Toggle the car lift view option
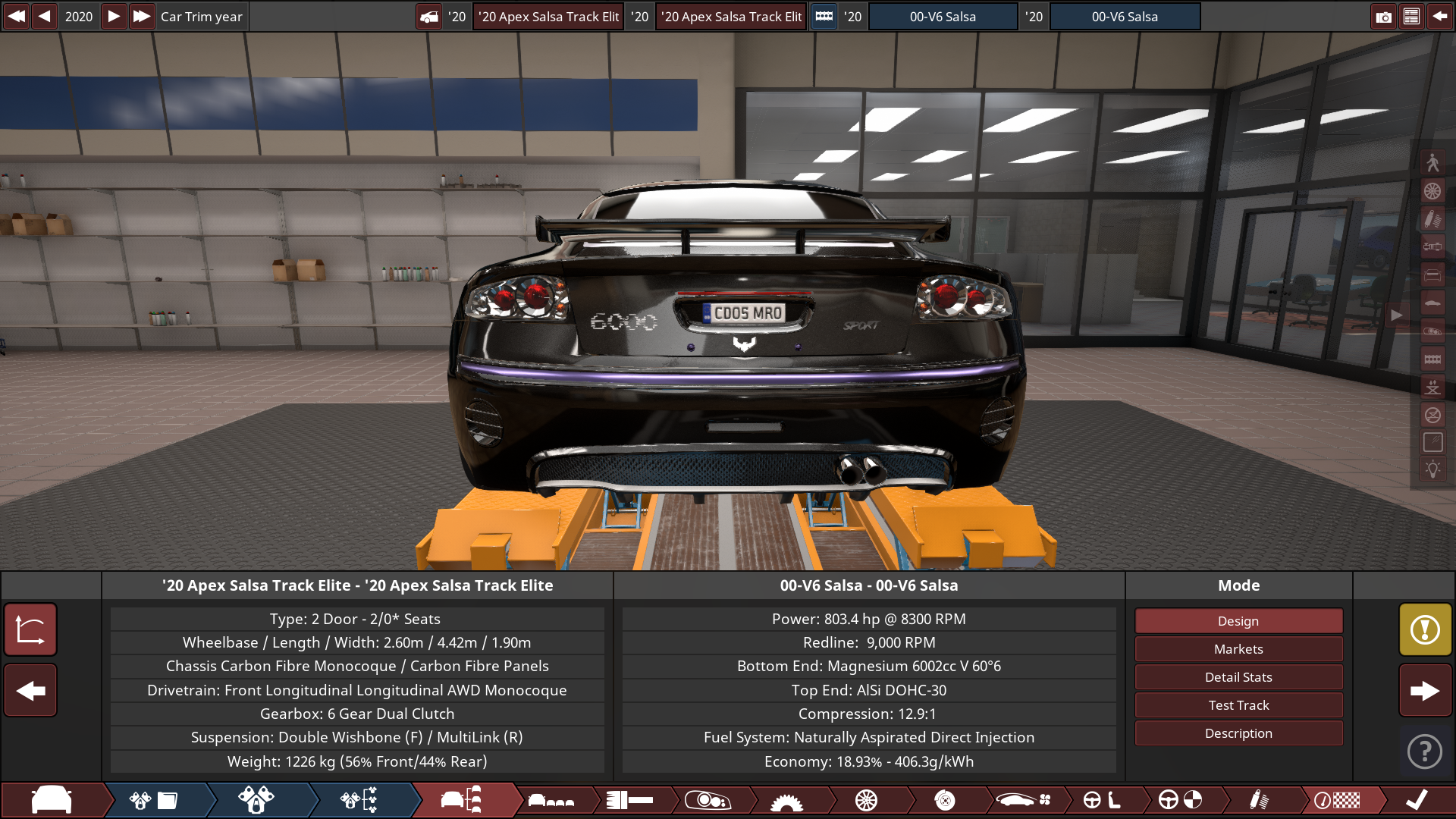 click(x=1432, y=388)
